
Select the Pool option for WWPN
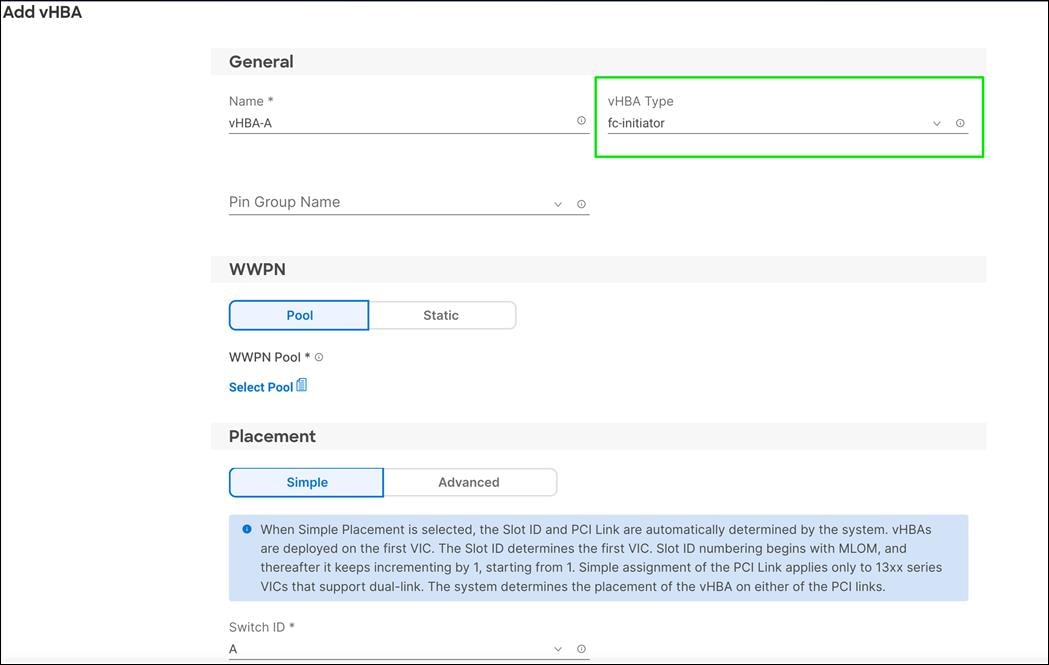coord(298,314)
